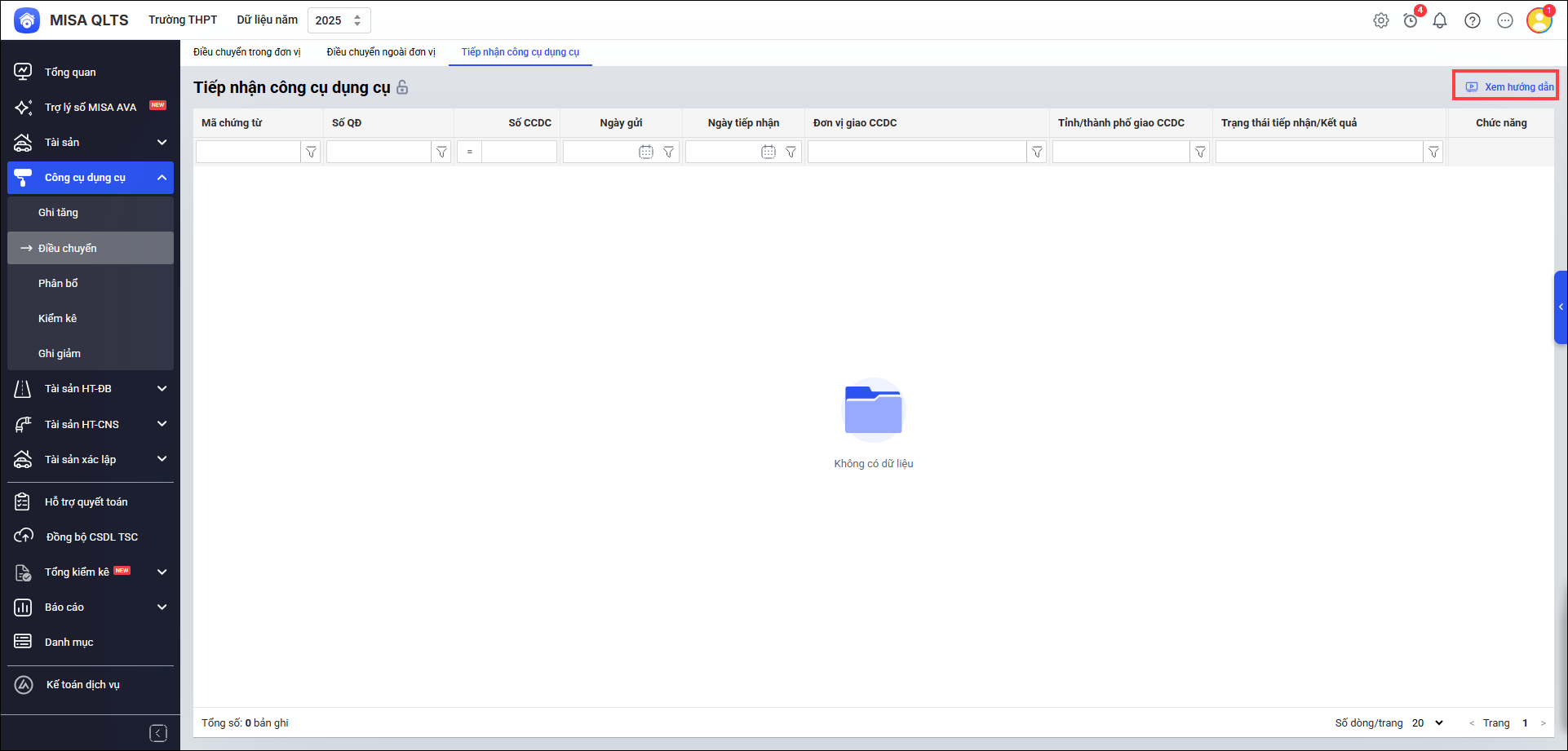Viewport: 1568px width, 751px height.
Task: Open the help question mark icon
Action: [x=1473, y=20]
